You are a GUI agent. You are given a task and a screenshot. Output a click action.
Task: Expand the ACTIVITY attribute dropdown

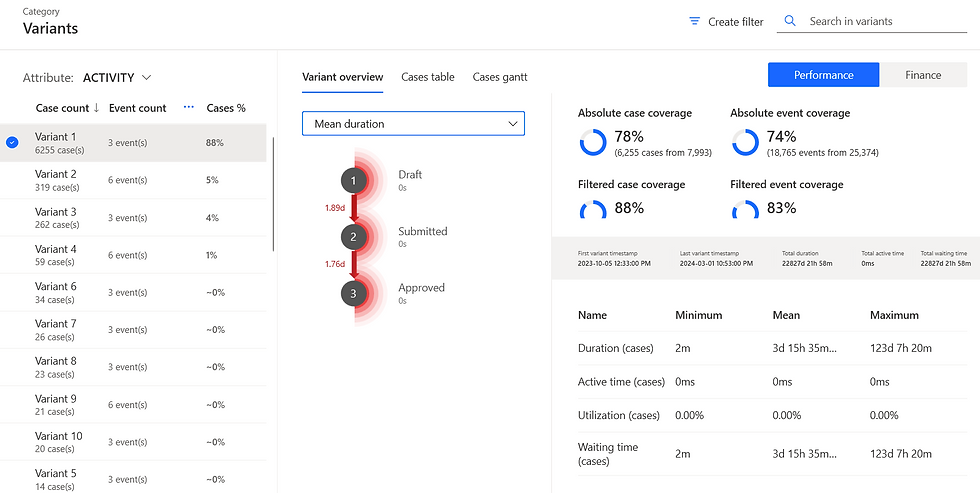pos(146,77)
